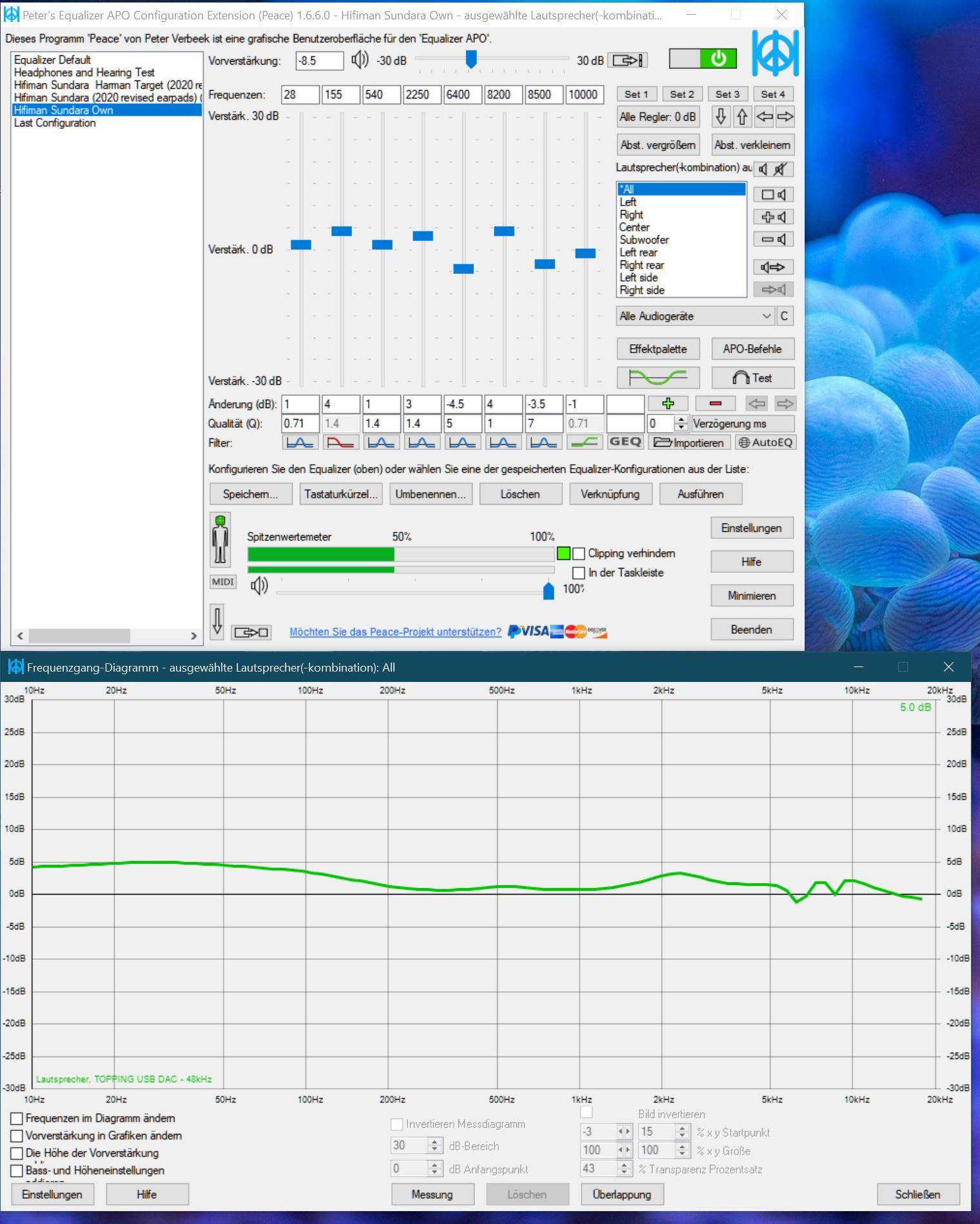Shift all sliders up with the up arrow

[x=742, y=117]
